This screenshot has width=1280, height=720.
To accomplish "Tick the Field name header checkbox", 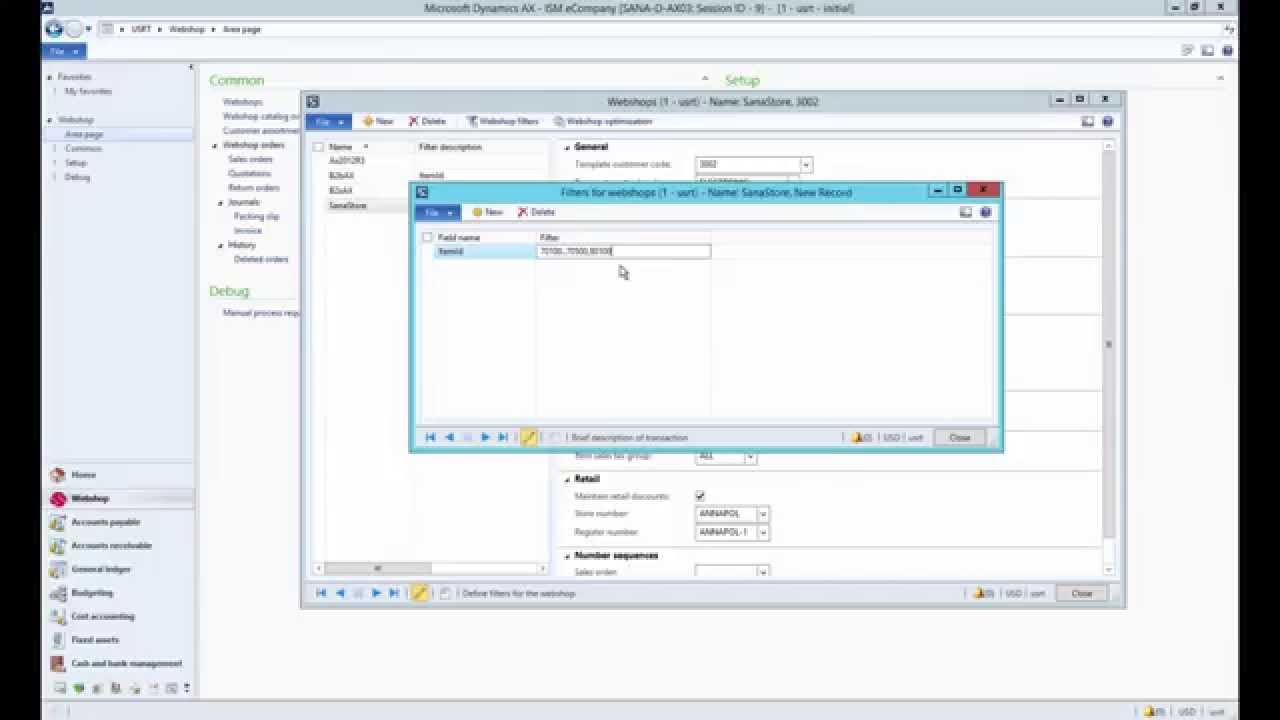I will pos(427,237).
